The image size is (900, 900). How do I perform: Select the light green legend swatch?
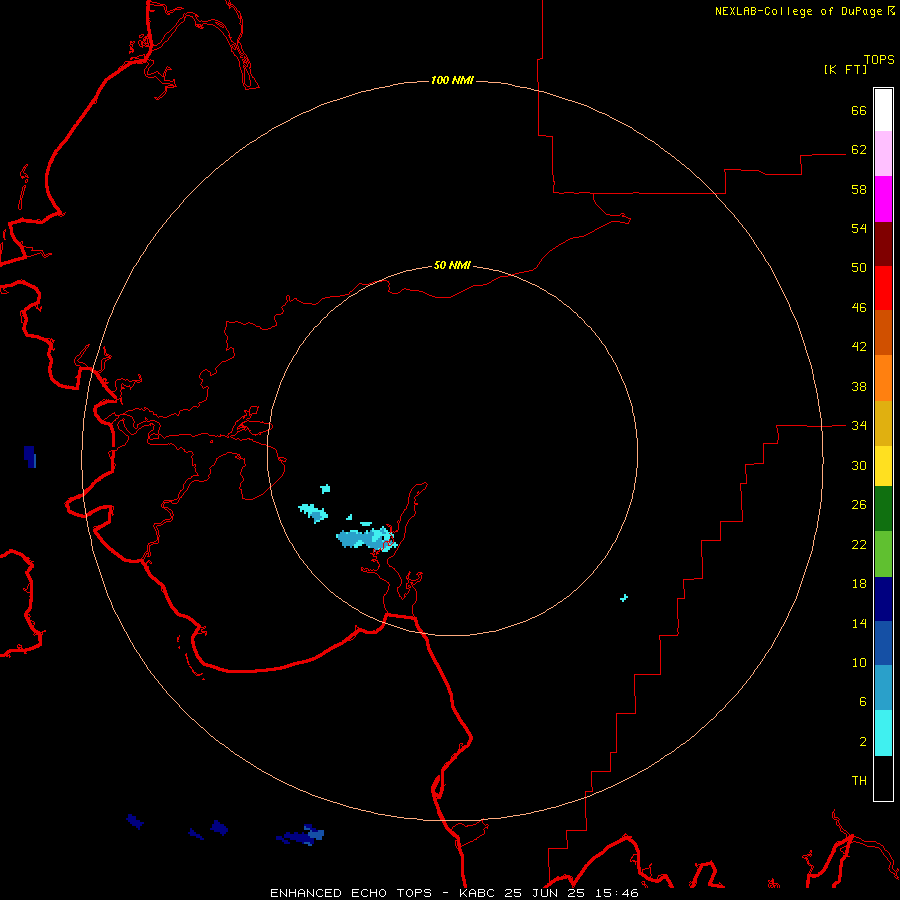883,554
